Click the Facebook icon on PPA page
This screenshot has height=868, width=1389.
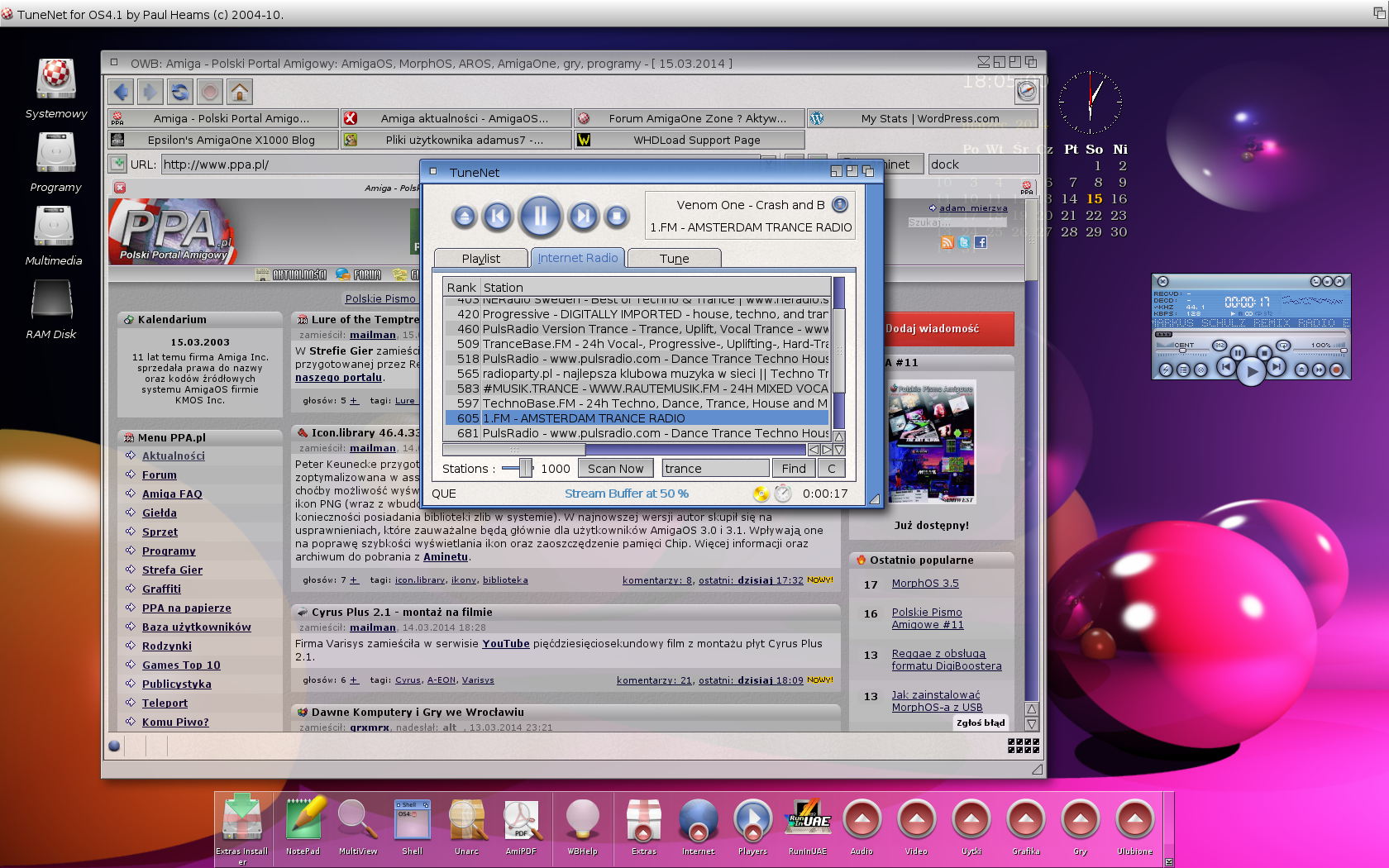(x=981, y=242)
